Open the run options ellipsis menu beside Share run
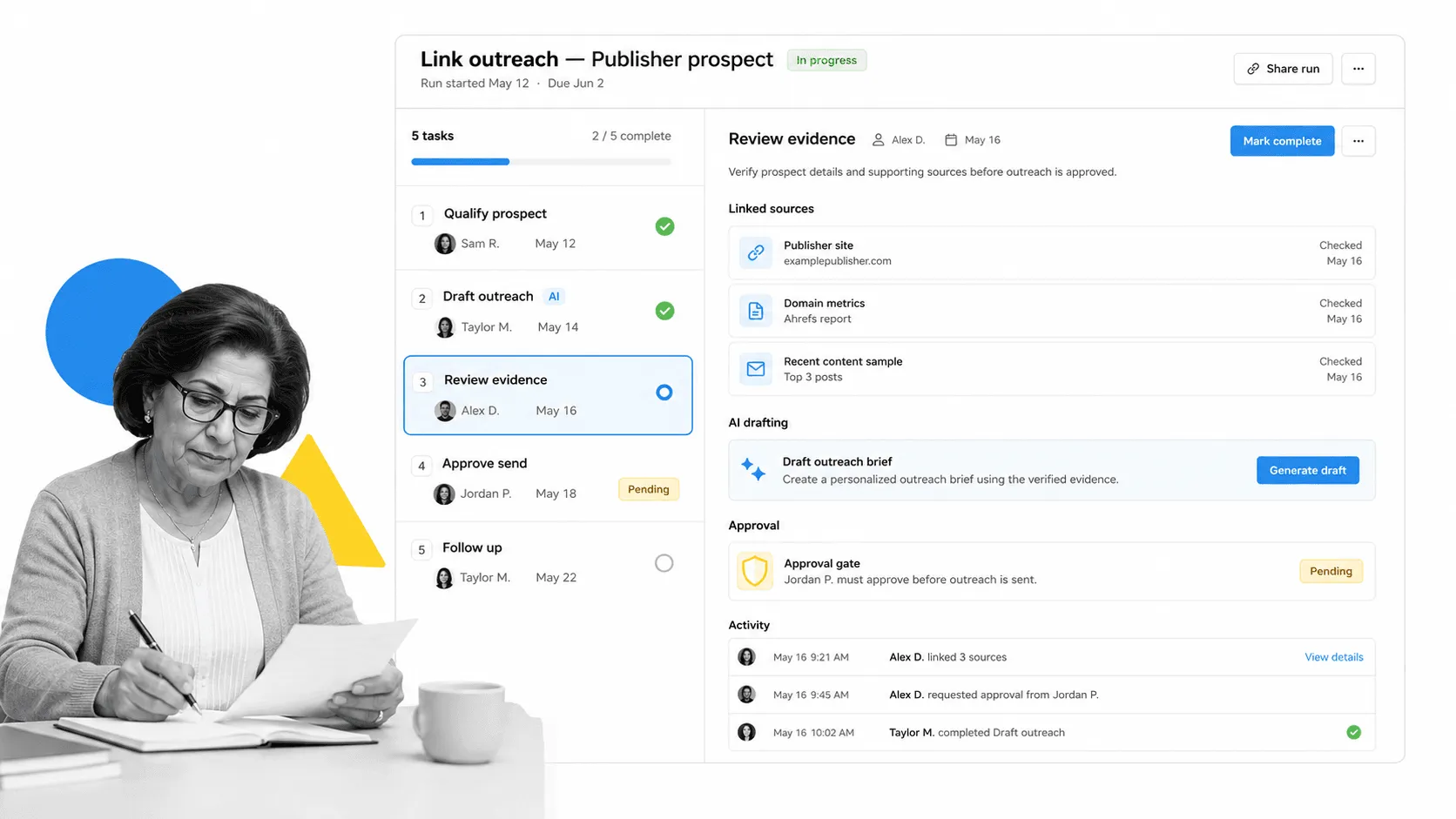This screenshot has width=1456, height=819. point(1358,69)
